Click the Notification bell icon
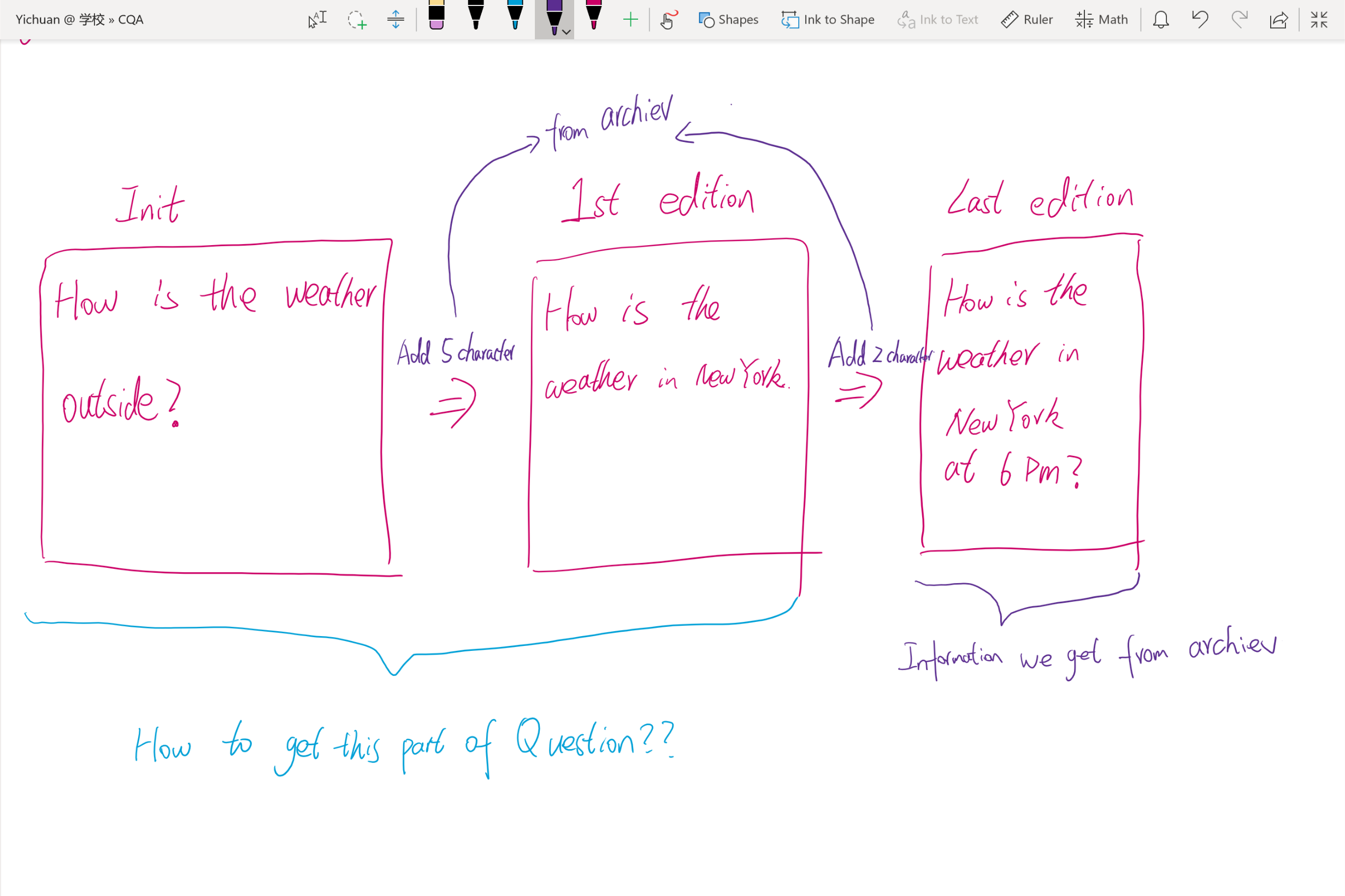This screenshot has height=896, width=1345. point(1162,19)
